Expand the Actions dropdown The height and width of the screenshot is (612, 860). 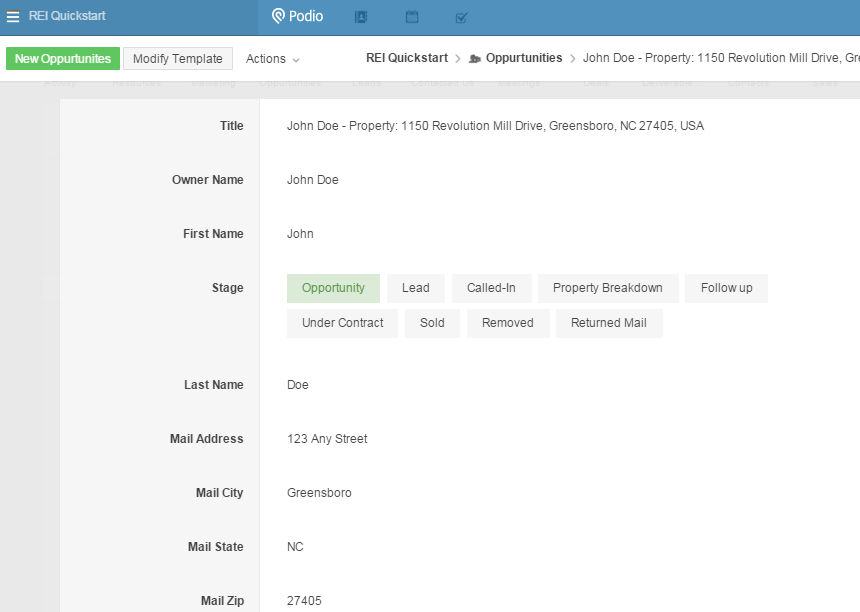[272, 59]
